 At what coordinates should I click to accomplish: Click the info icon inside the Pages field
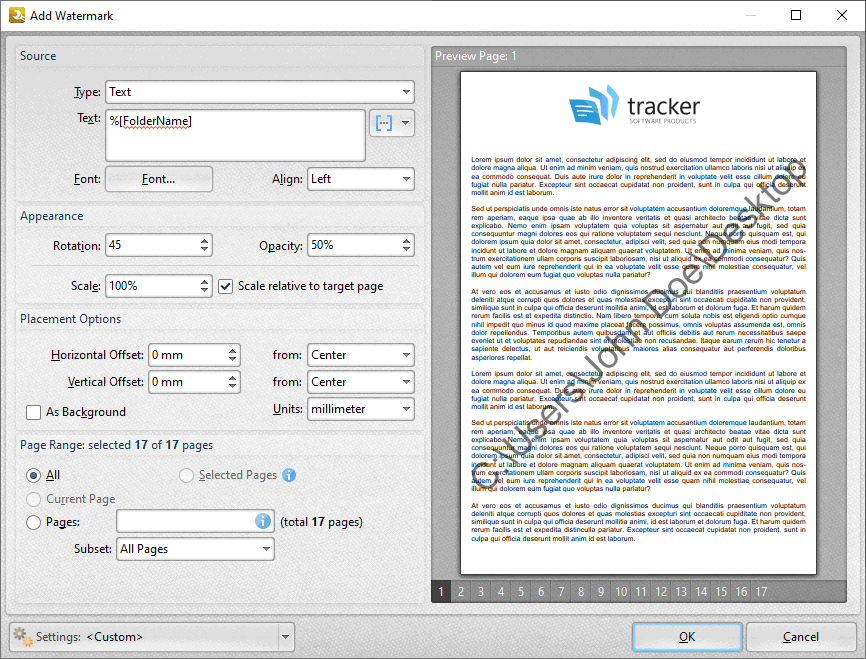pyautogui.click(x=262, y=521)
